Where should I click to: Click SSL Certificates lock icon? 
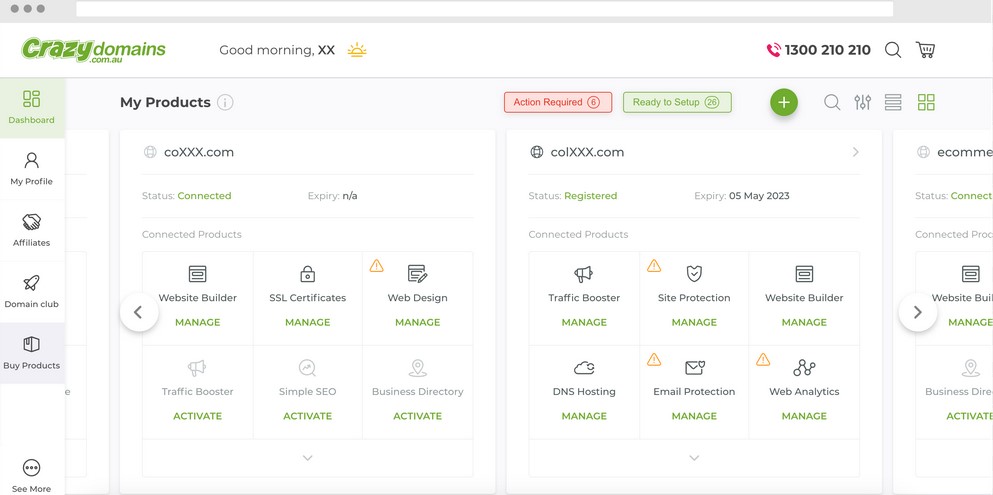308,274
